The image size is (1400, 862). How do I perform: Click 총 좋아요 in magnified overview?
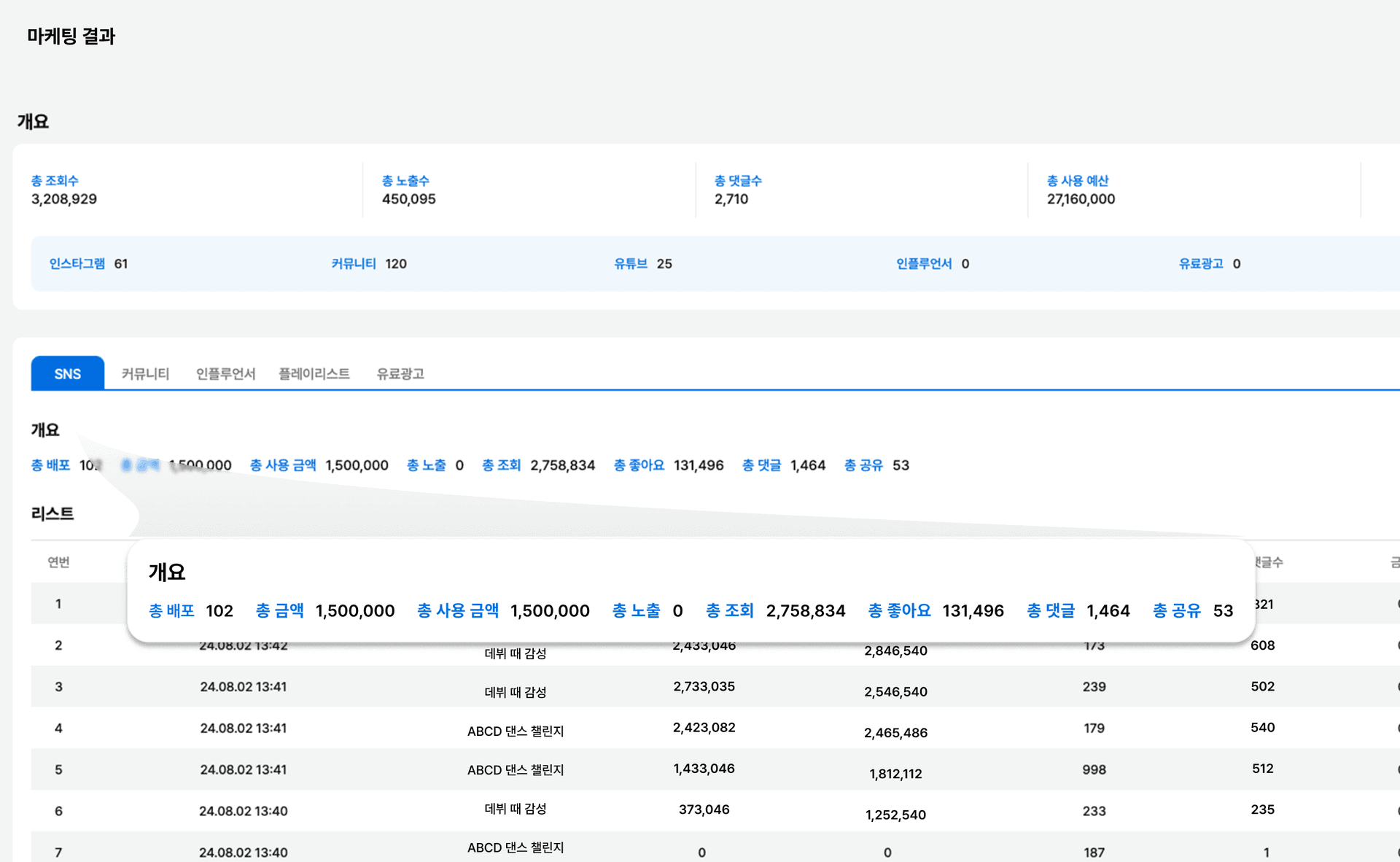899,610
